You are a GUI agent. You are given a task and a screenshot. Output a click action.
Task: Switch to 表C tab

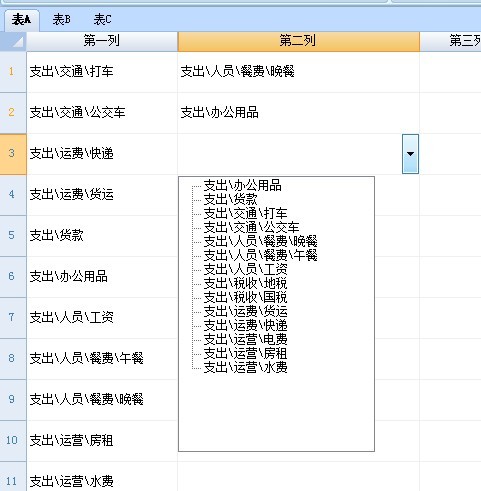point(102,20)
